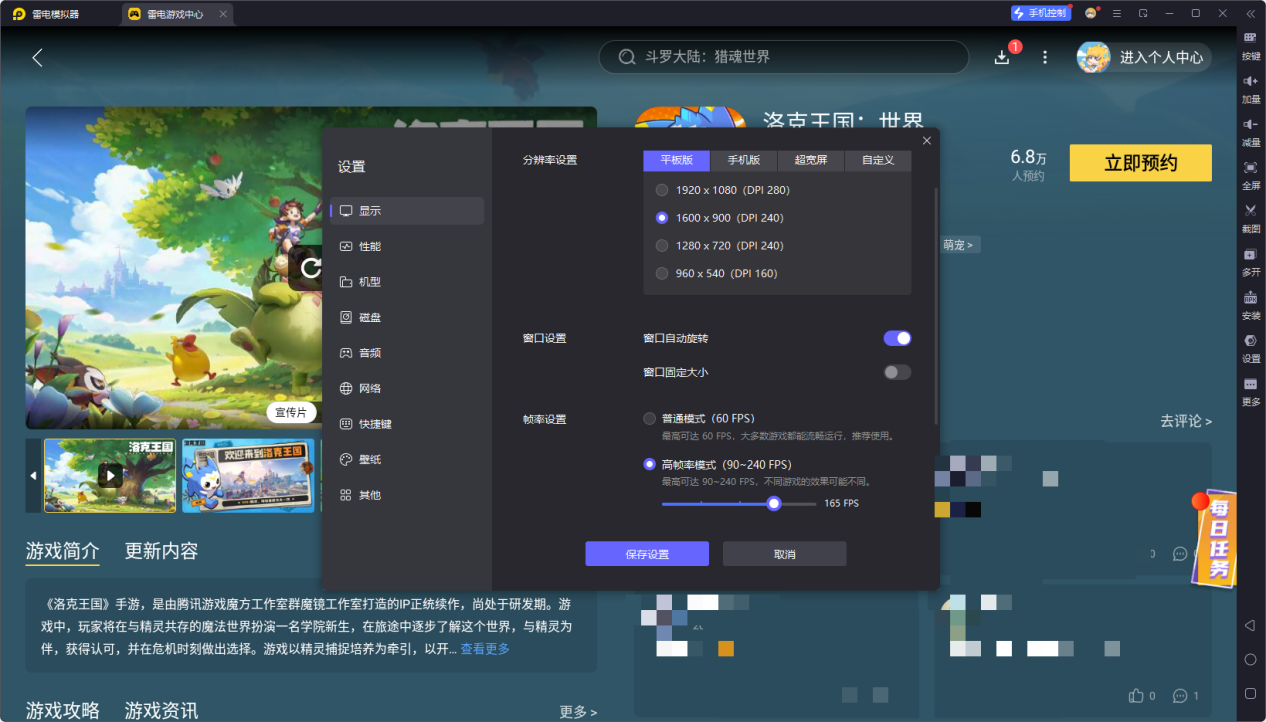Viewport: 1266px width, 722px height.
Task: Turn on 窗口固定大小 fixed window size
Action: coord(897,371)
